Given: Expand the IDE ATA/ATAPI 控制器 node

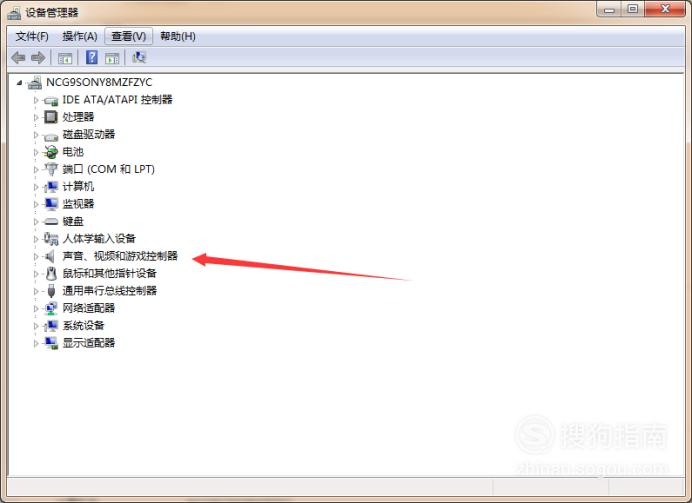Looking at the screenshot, I should coord(36,100).
